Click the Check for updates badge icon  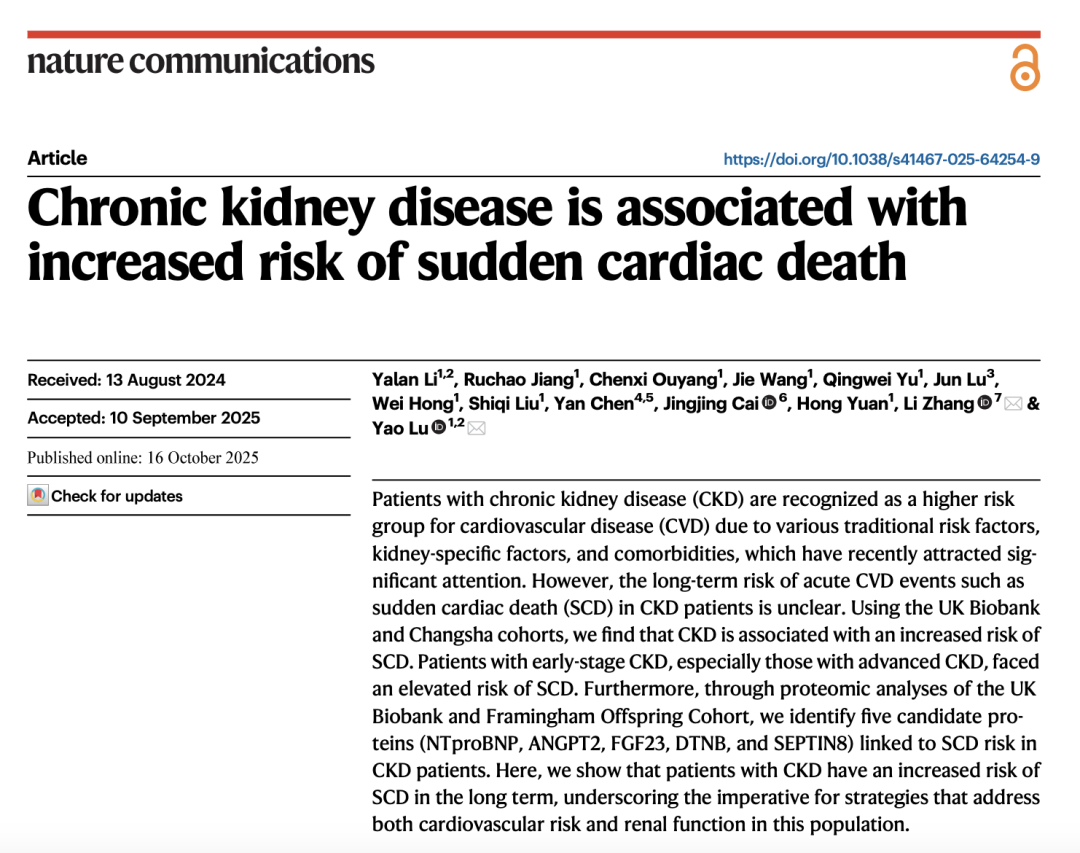38,496
